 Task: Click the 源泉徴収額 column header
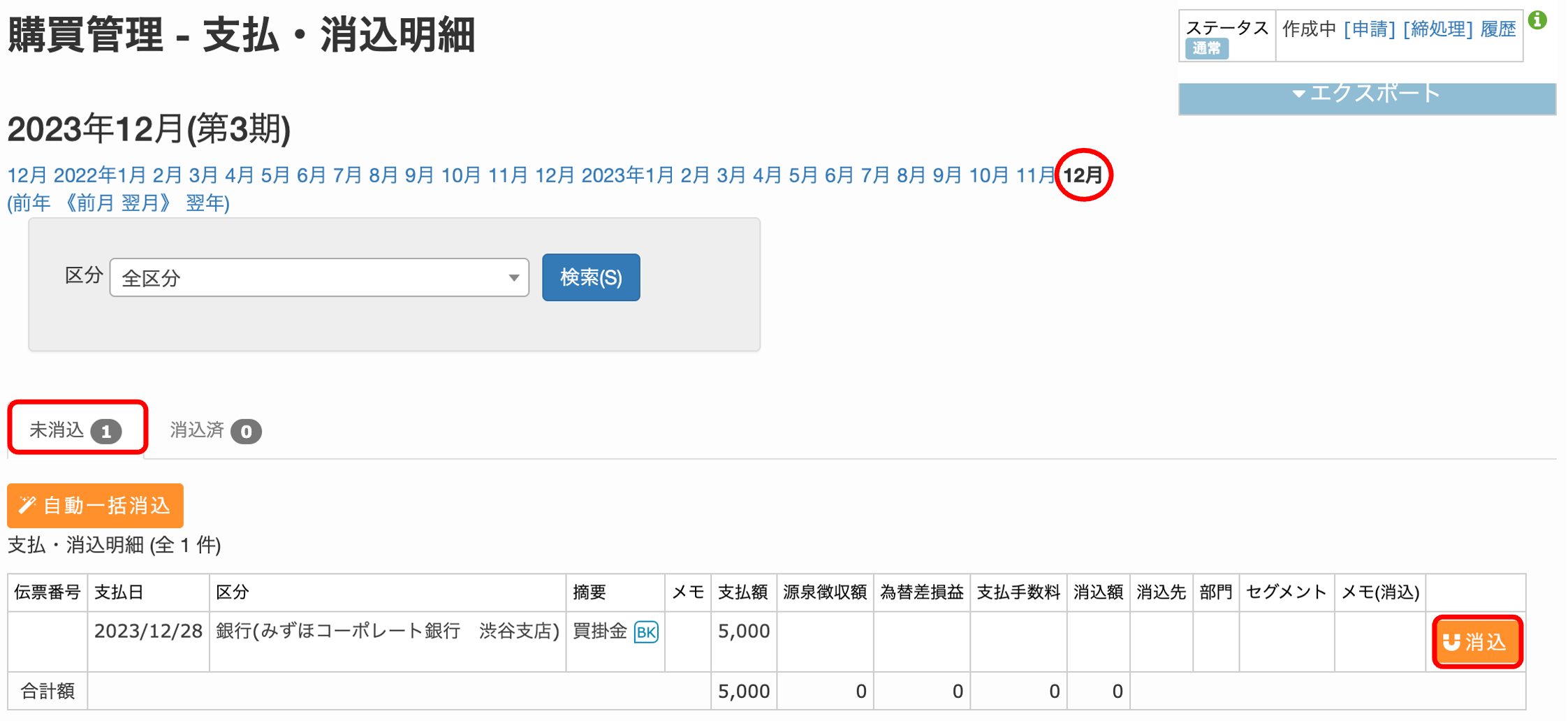[825, 592]
